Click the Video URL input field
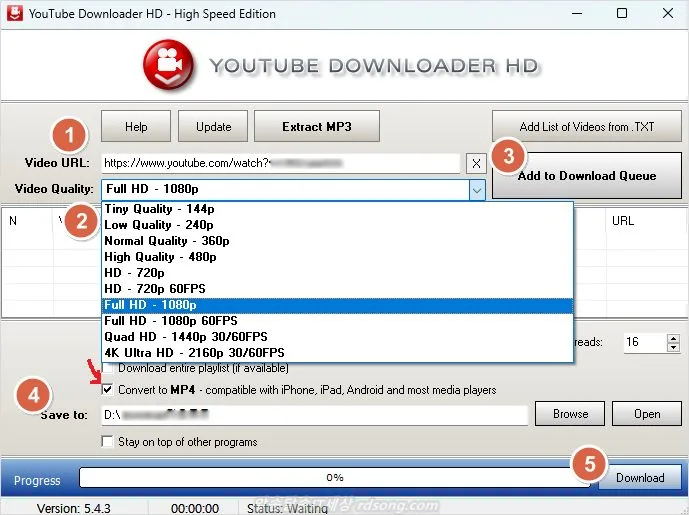The height and width of the screenshot is (515, 689). [x=280, y=162]
